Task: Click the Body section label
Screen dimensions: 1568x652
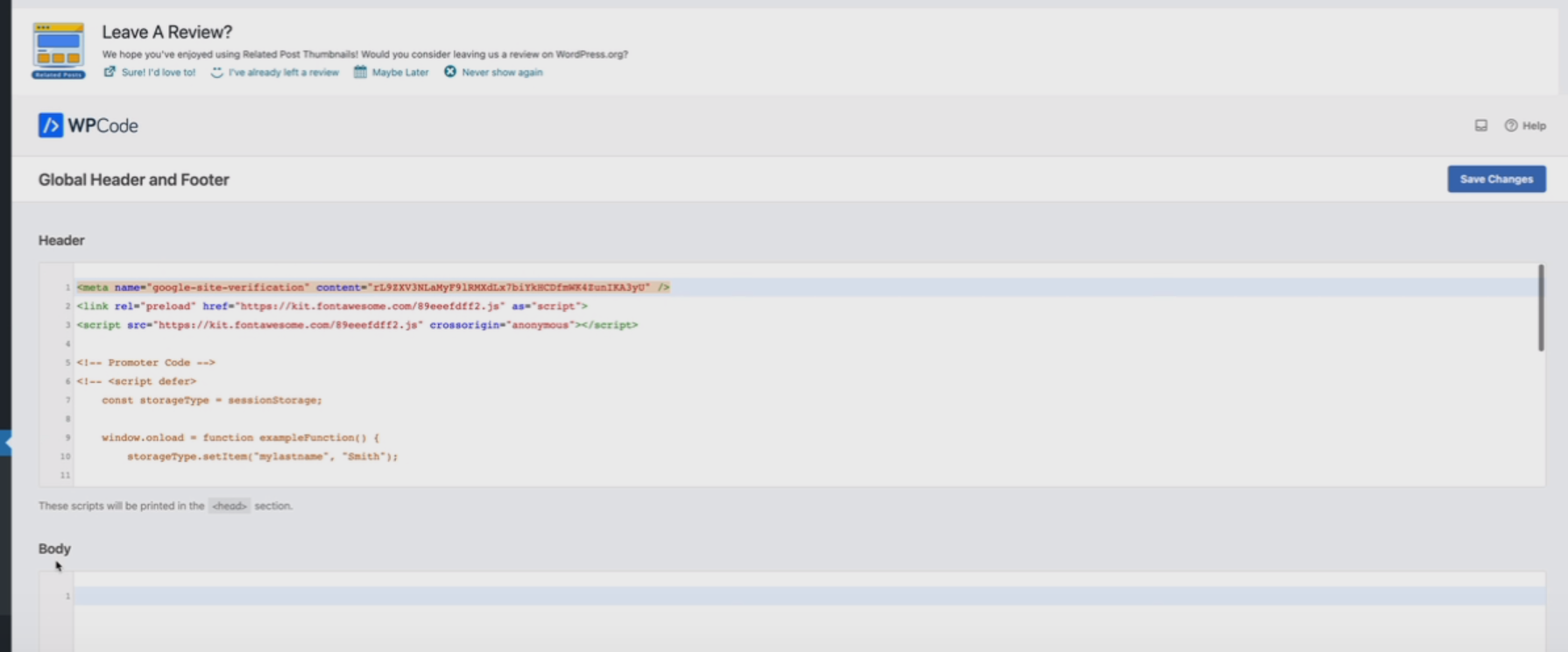Action: click(54, 549)
